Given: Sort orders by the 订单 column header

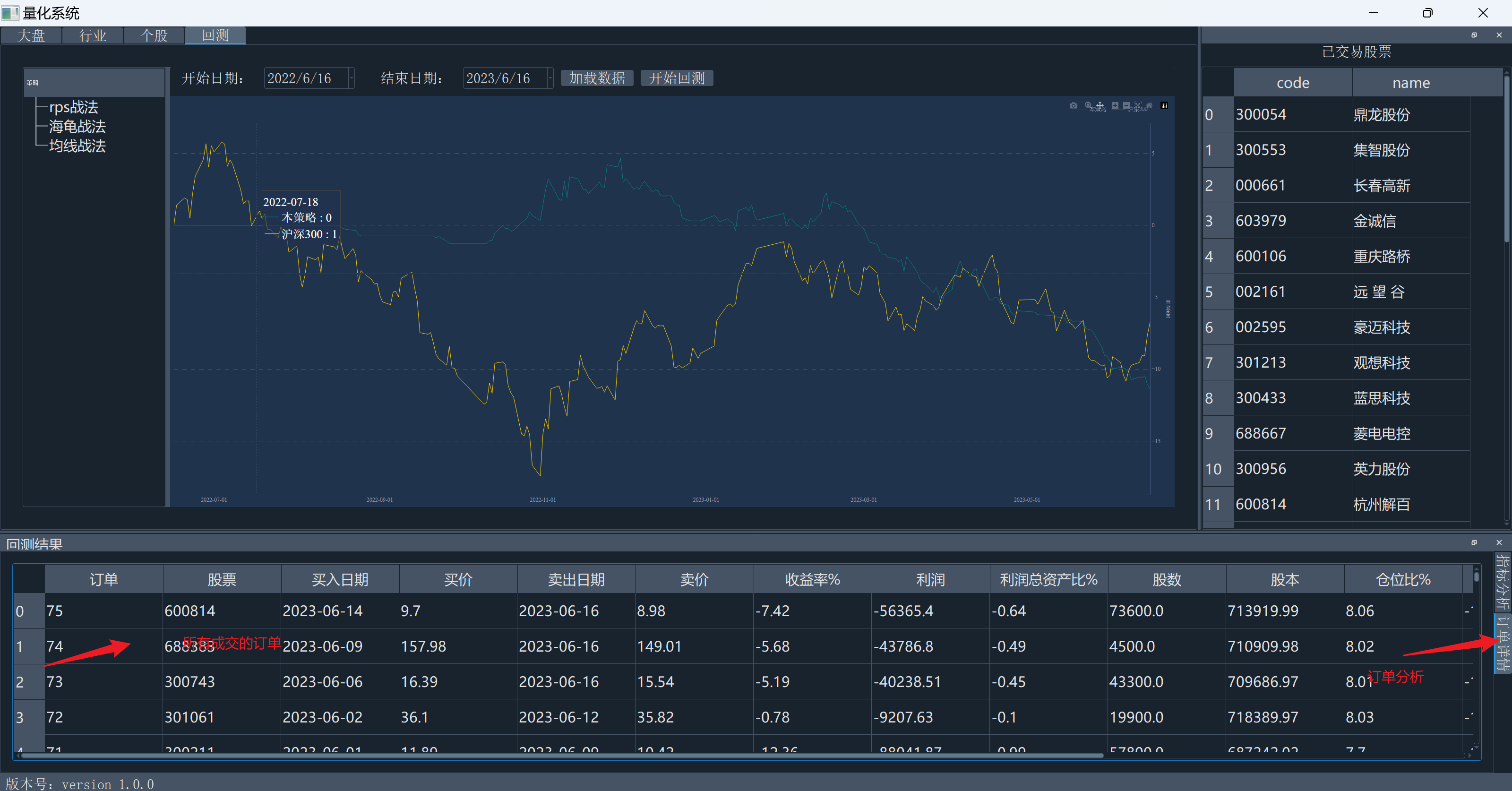Looking at the screenshot, I should coord(104,579).
